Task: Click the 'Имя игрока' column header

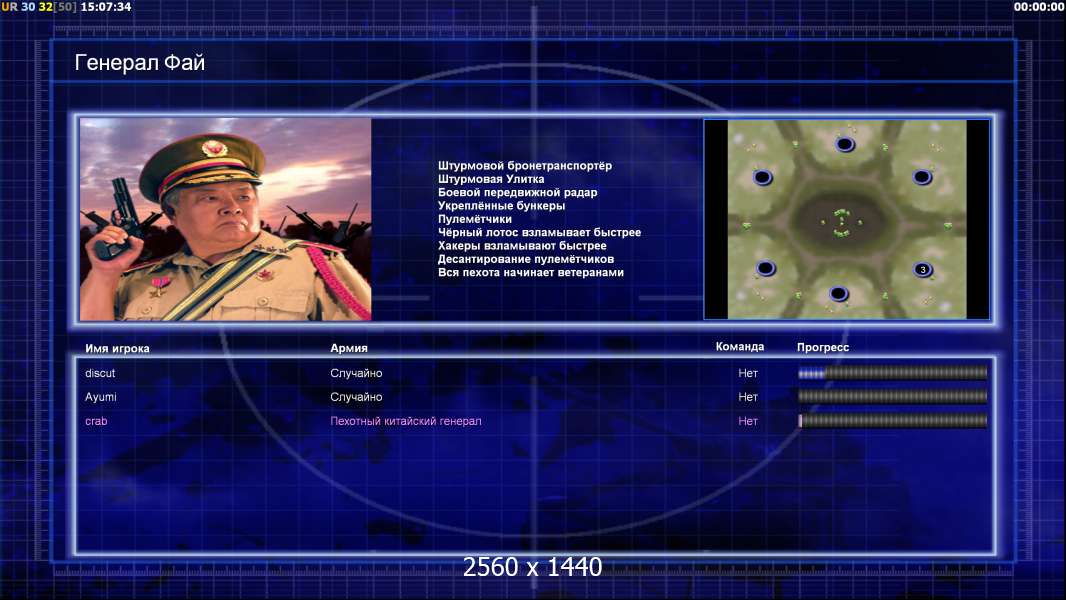Action: [117, 349]
